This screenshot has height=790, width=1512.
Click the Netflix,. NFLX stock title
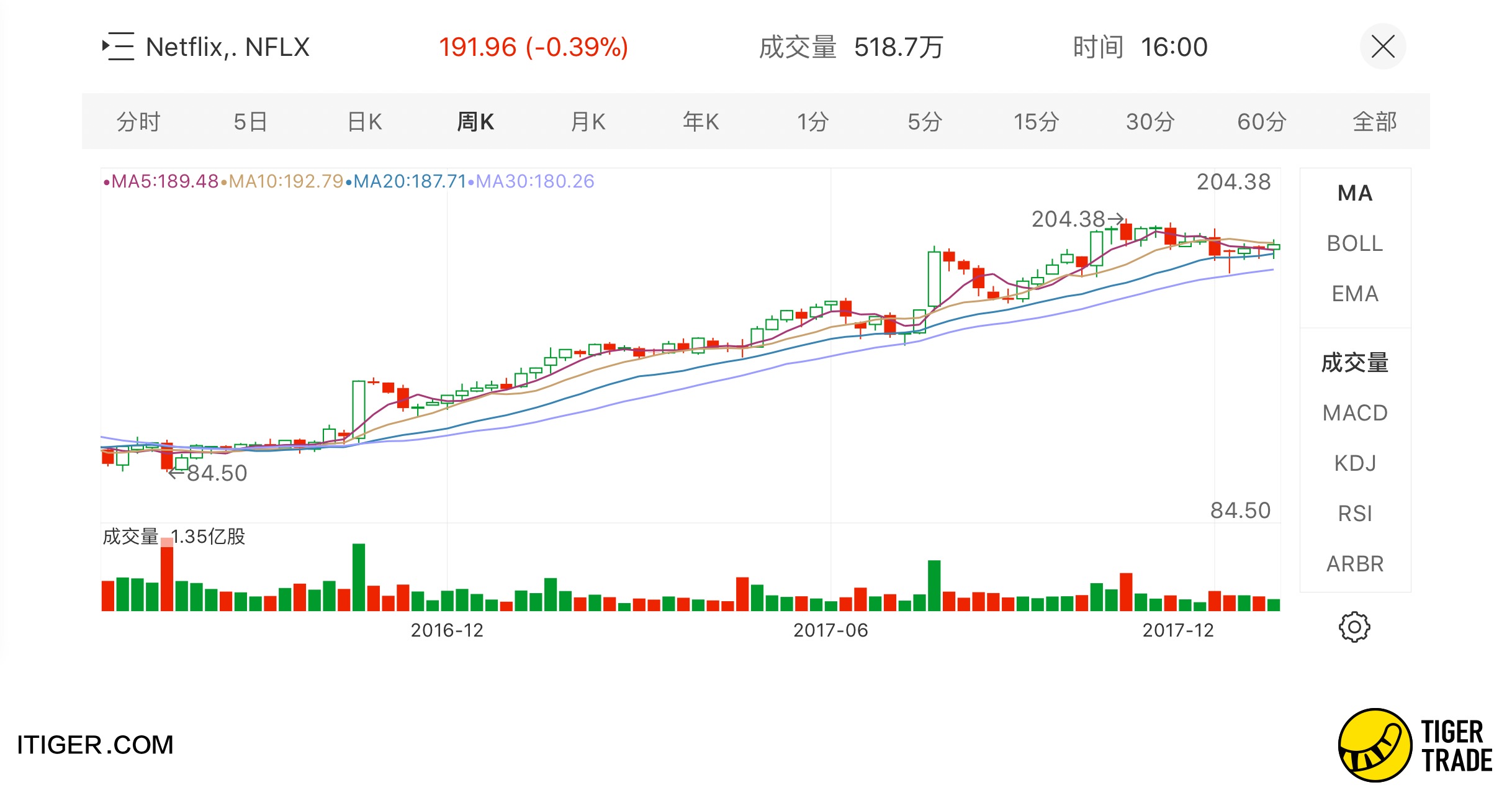click(228, 47)
